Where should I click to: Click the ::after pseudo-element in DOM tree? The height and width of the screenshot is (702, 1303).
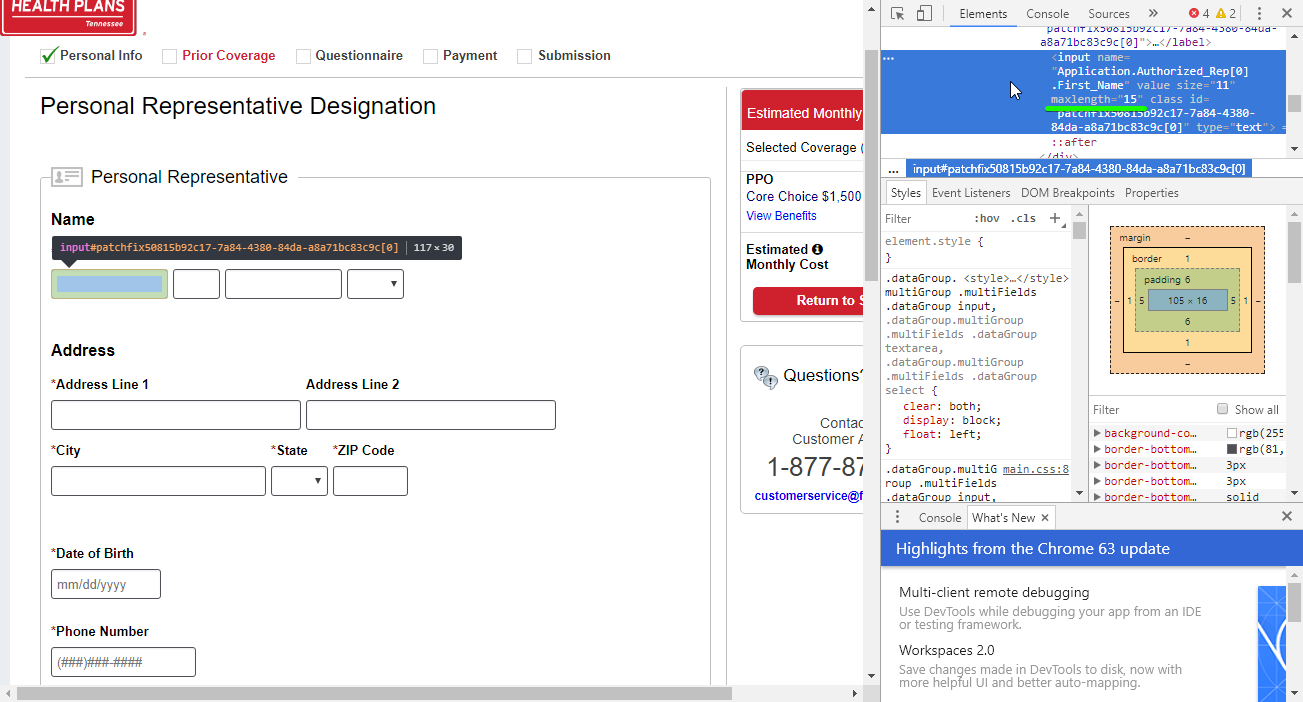click(x=1073, y=142)
